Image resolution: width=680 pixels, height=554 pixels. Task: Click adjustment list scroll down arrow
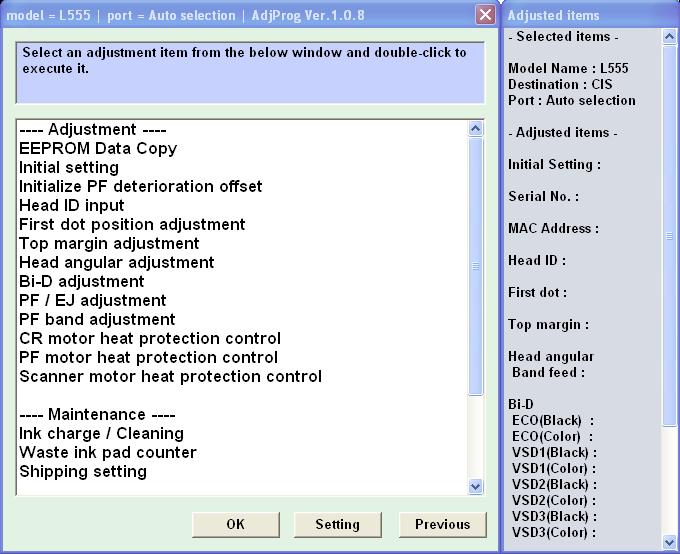pos(476,486)
